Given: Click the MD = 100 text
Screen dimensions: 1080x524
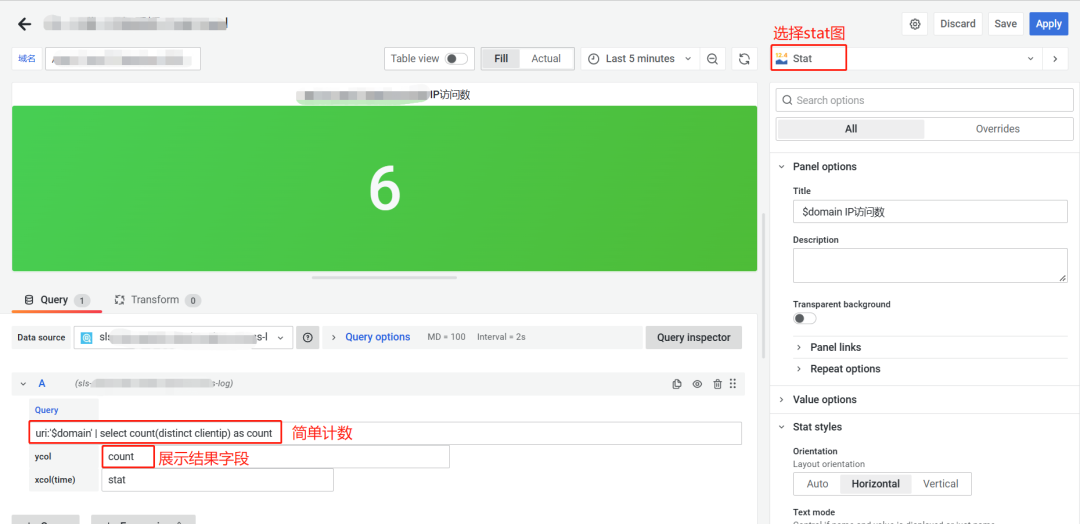Looking at the screenshot, I should coord(446,337).
